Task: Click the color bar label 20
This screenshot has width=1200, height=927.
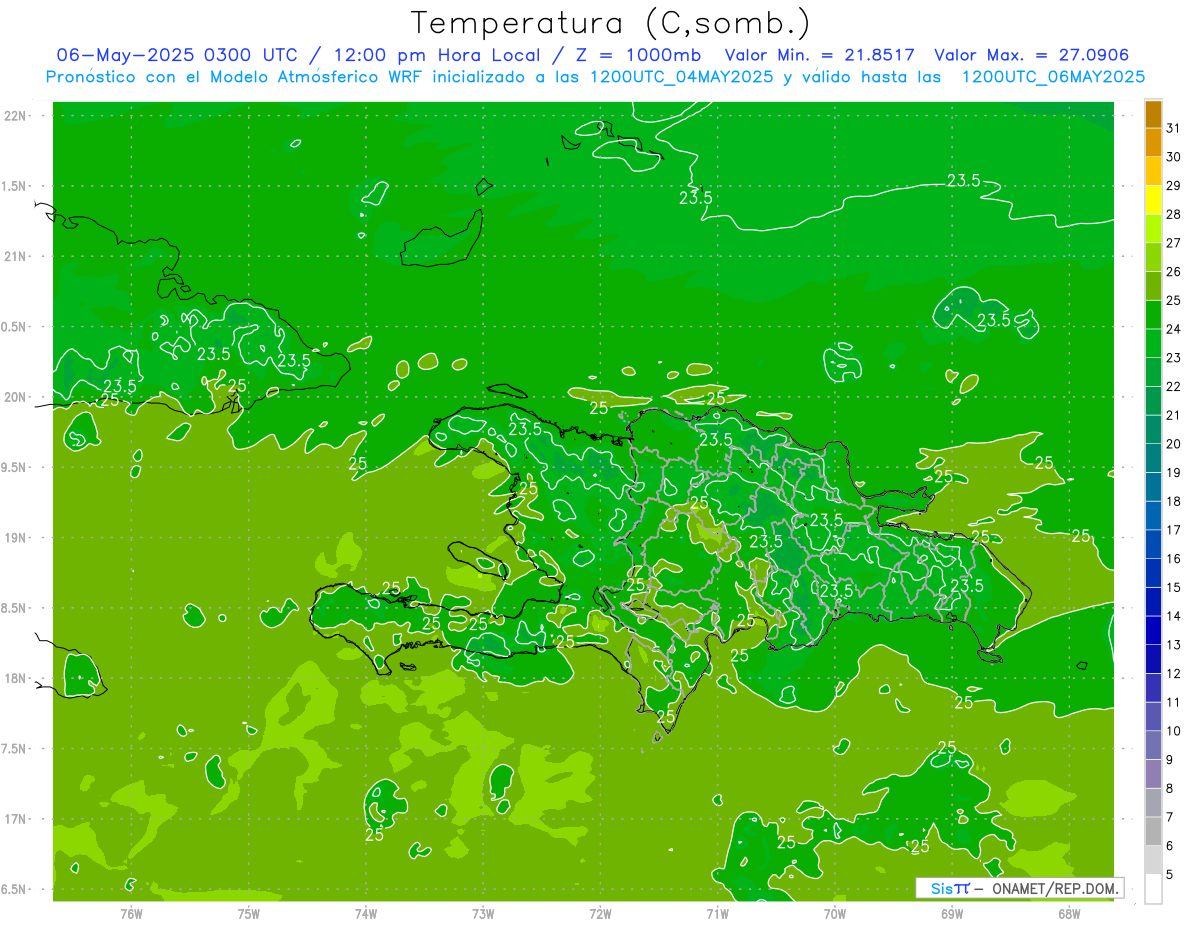Action: (x=1174, y=444)
